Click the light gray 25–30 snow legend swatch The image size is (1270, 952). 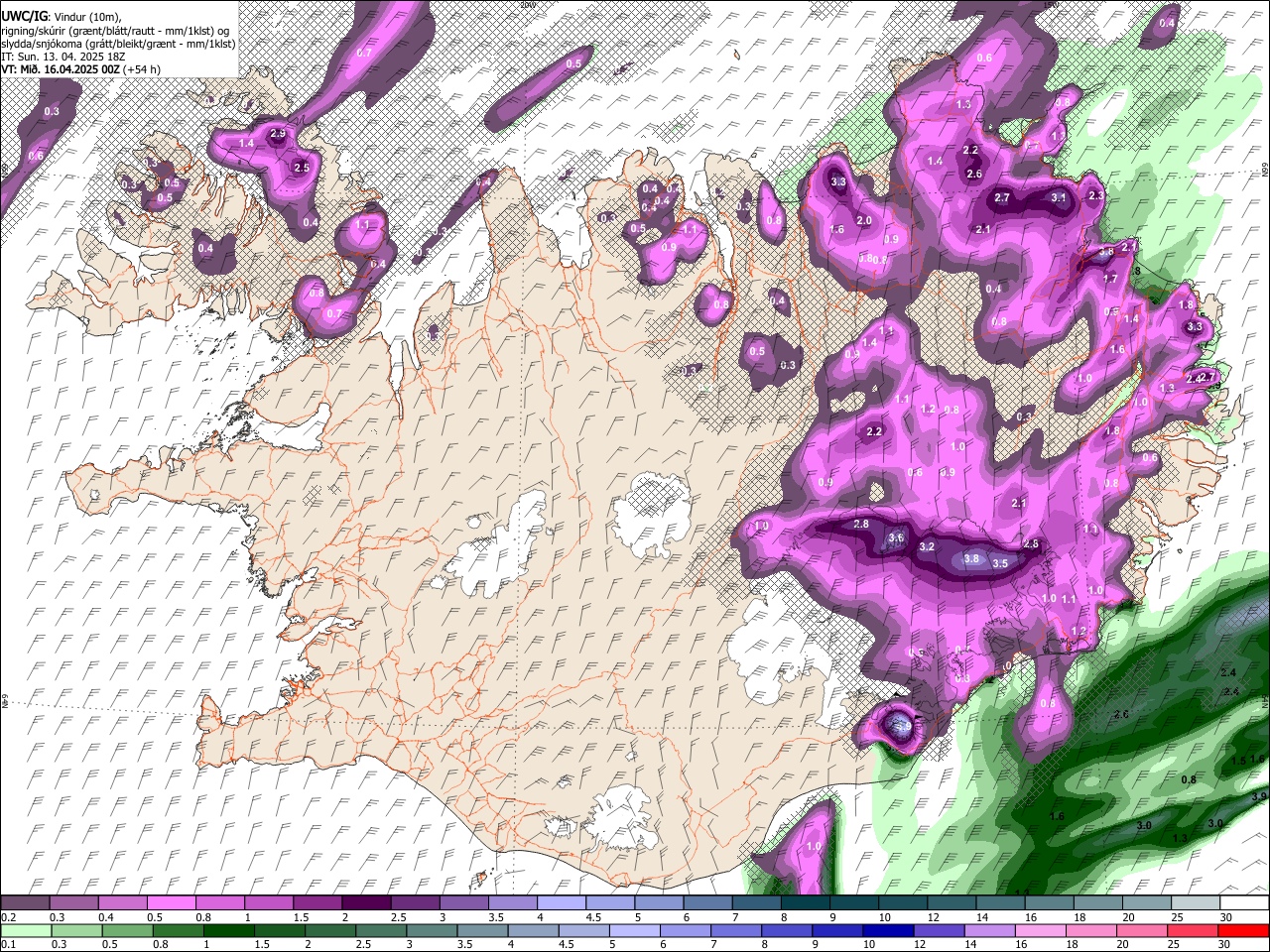coord(1195,902)
